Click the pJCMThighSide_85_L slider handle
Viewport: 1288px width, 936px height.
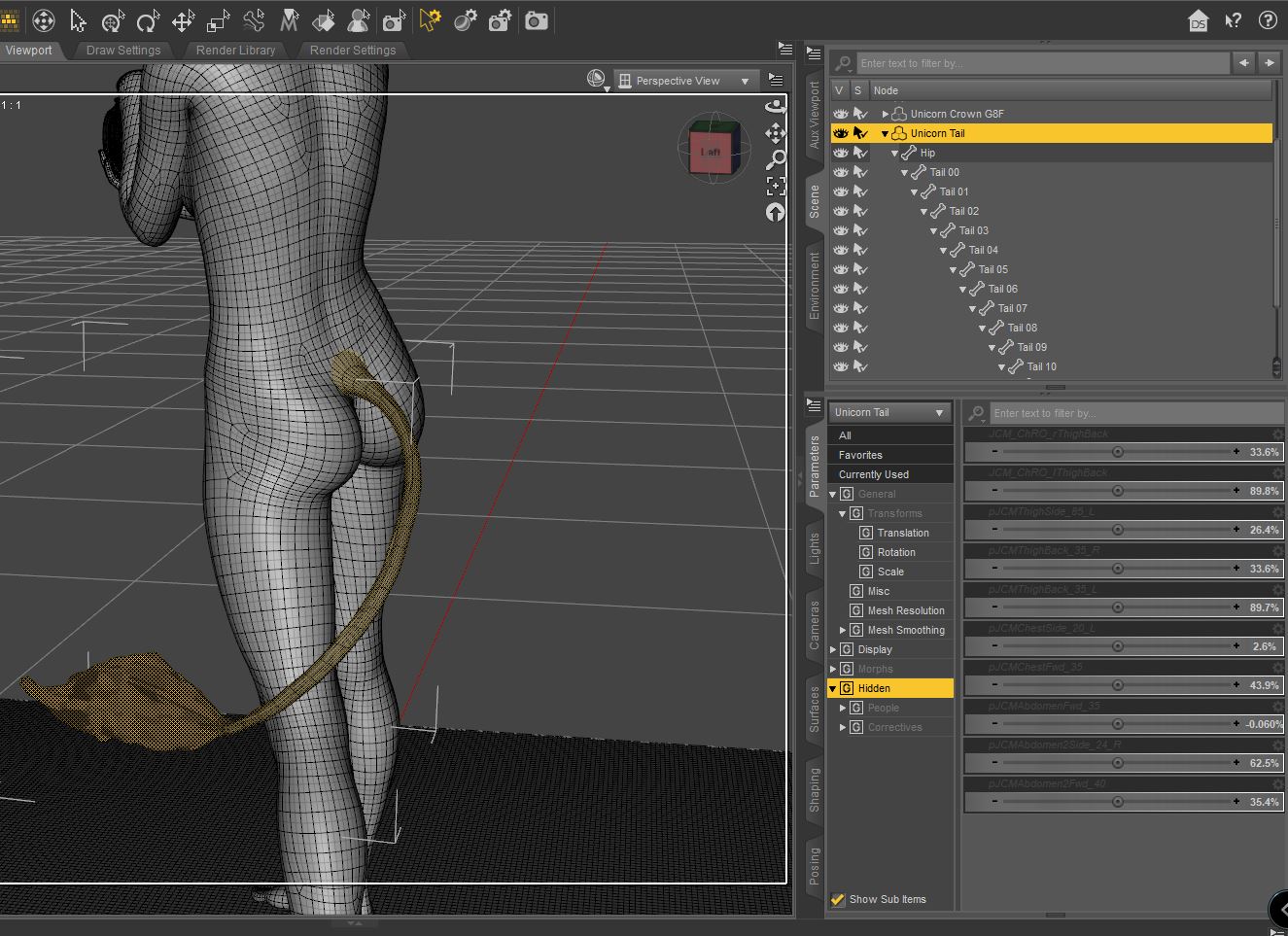pyautogui.click(x=1118, y=530)
